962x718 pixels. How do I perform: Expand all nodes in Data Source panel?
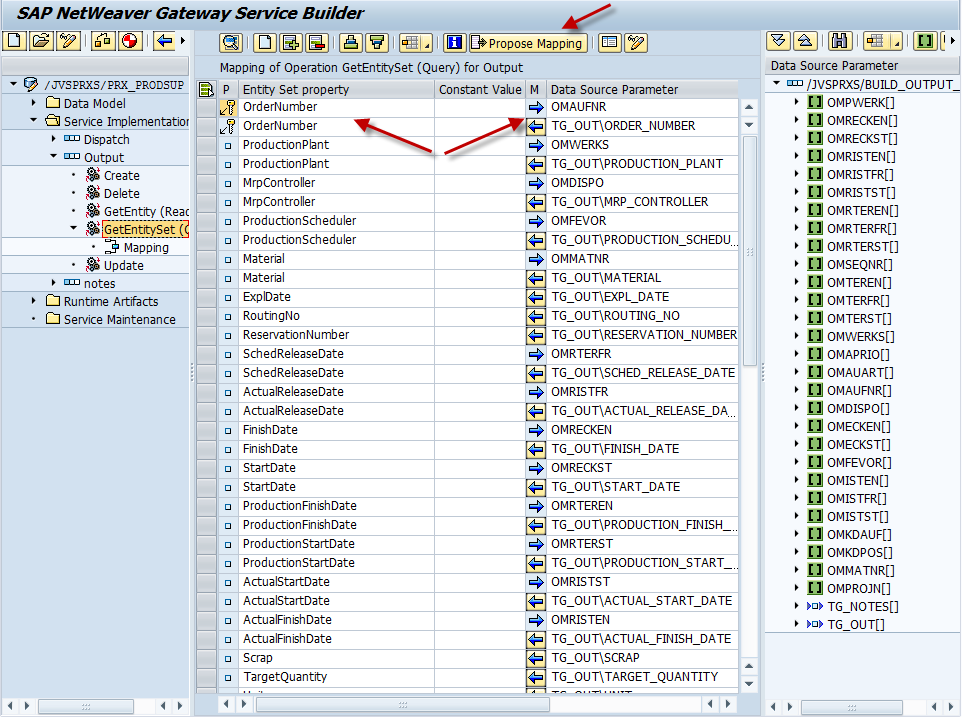point(778,41)
